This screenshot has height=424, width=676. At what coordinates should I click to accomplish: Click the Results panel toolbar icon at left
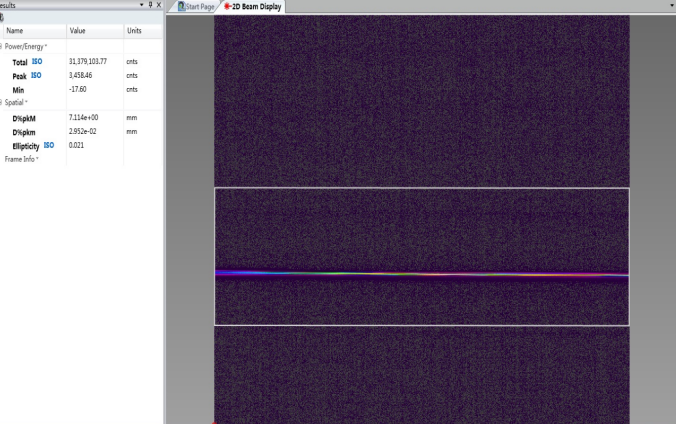(2, 18)
